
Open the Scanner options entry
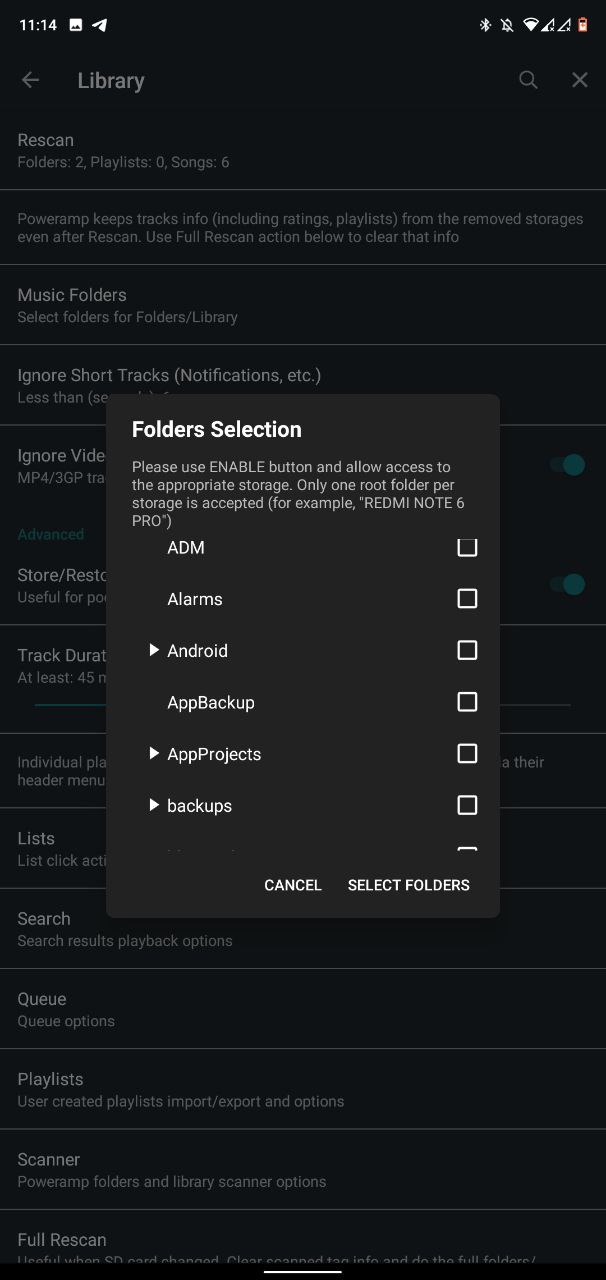point(303,1169)
